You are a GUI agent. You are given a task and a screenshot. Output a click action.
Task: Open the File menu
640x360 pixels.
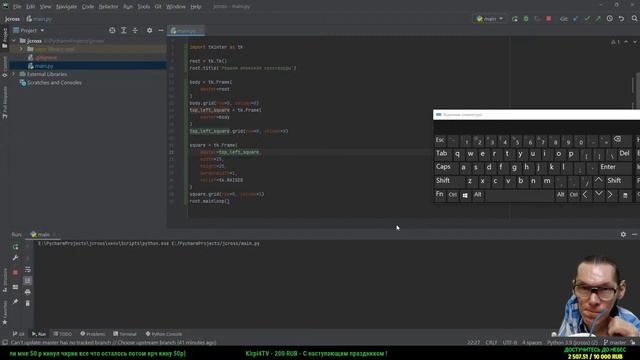click(x=17, y=7)
